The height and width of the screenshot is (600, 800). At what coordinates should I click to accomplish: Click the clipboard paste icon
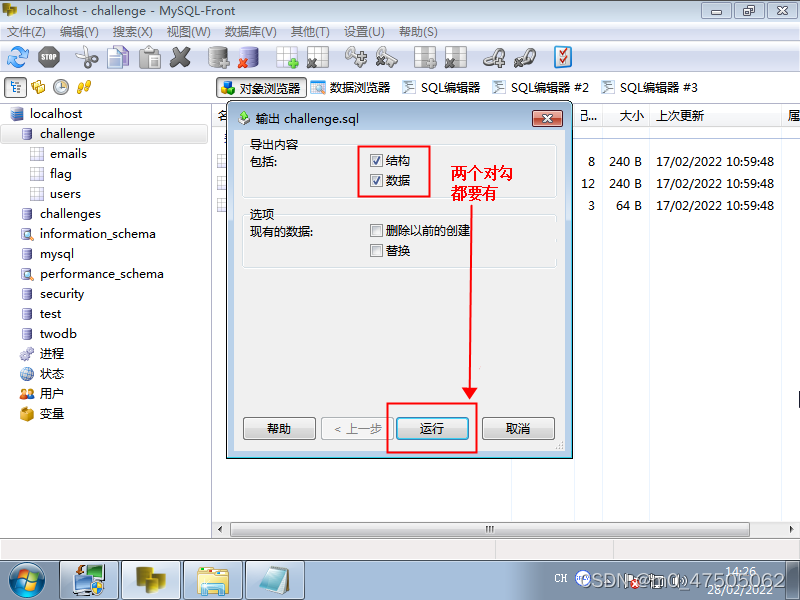click(x=149, y=57)
